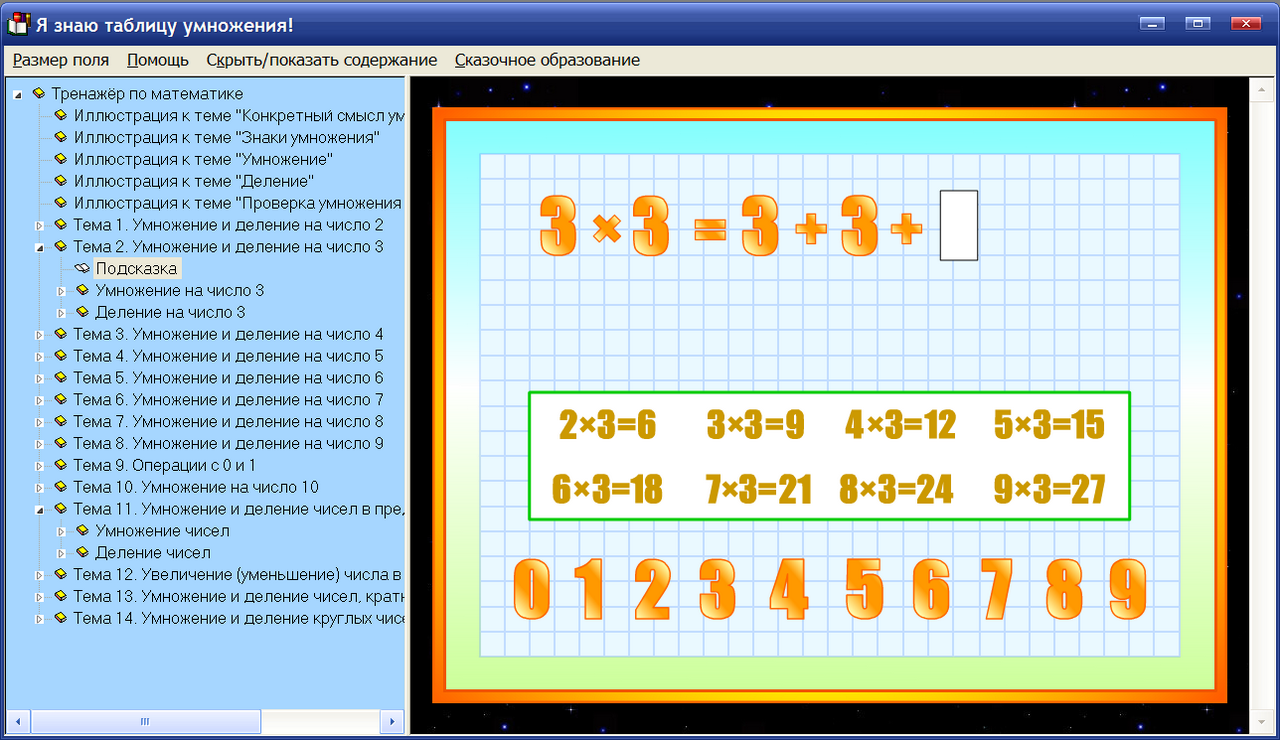The width and height of the screenshot is (1280, 740).
Task: Click book icon of Деление на число 3
Action: (83, 312)
